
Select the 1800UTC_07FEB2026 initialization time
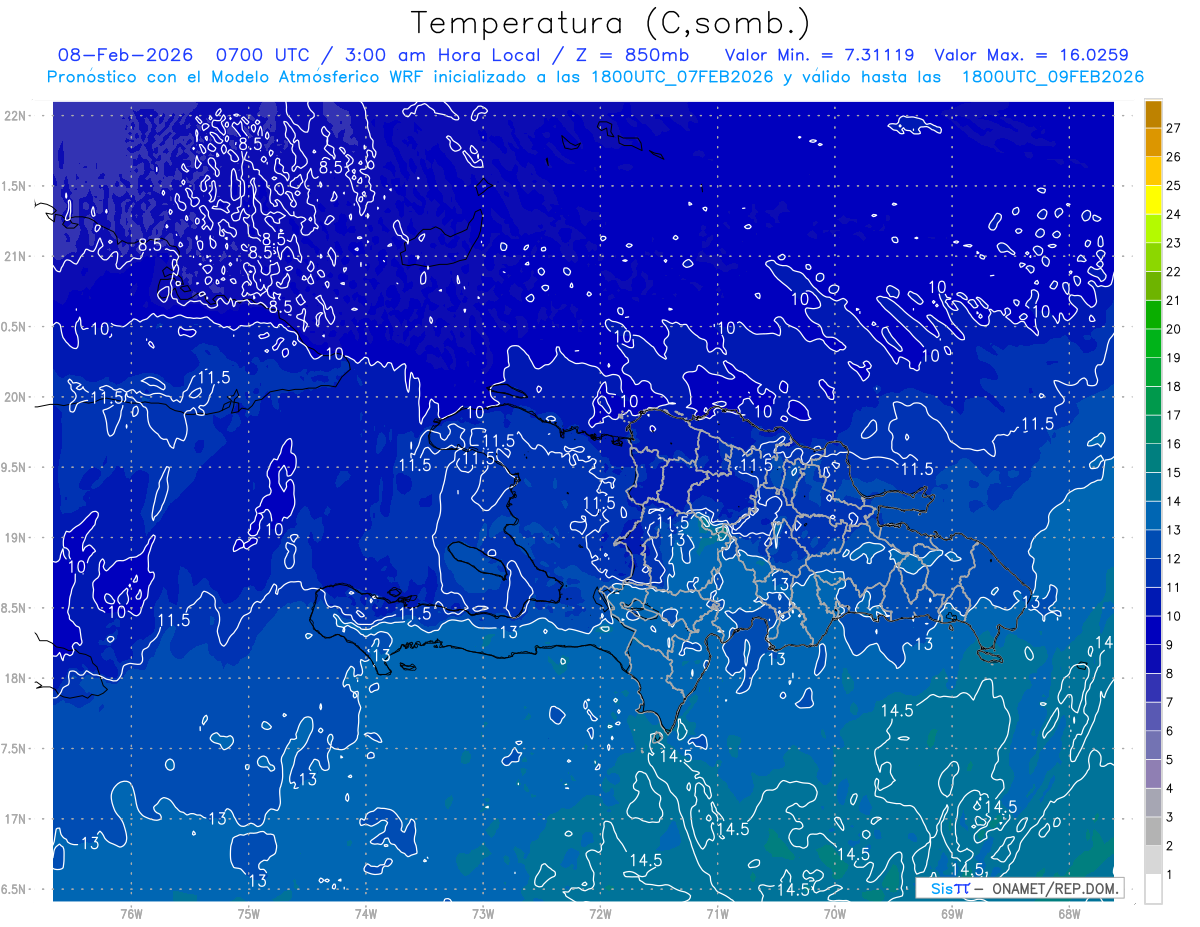pos(682,77)
